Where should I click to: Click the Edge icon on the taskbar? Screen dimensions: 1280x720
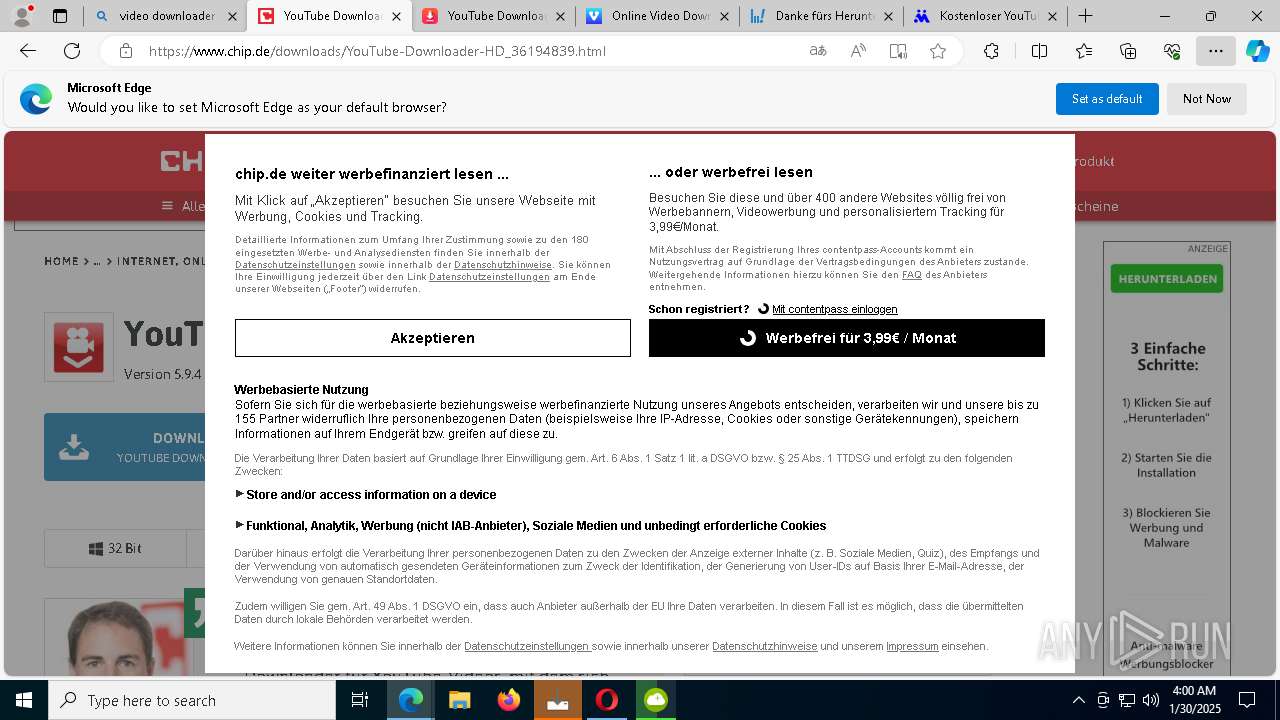(410, 700)
